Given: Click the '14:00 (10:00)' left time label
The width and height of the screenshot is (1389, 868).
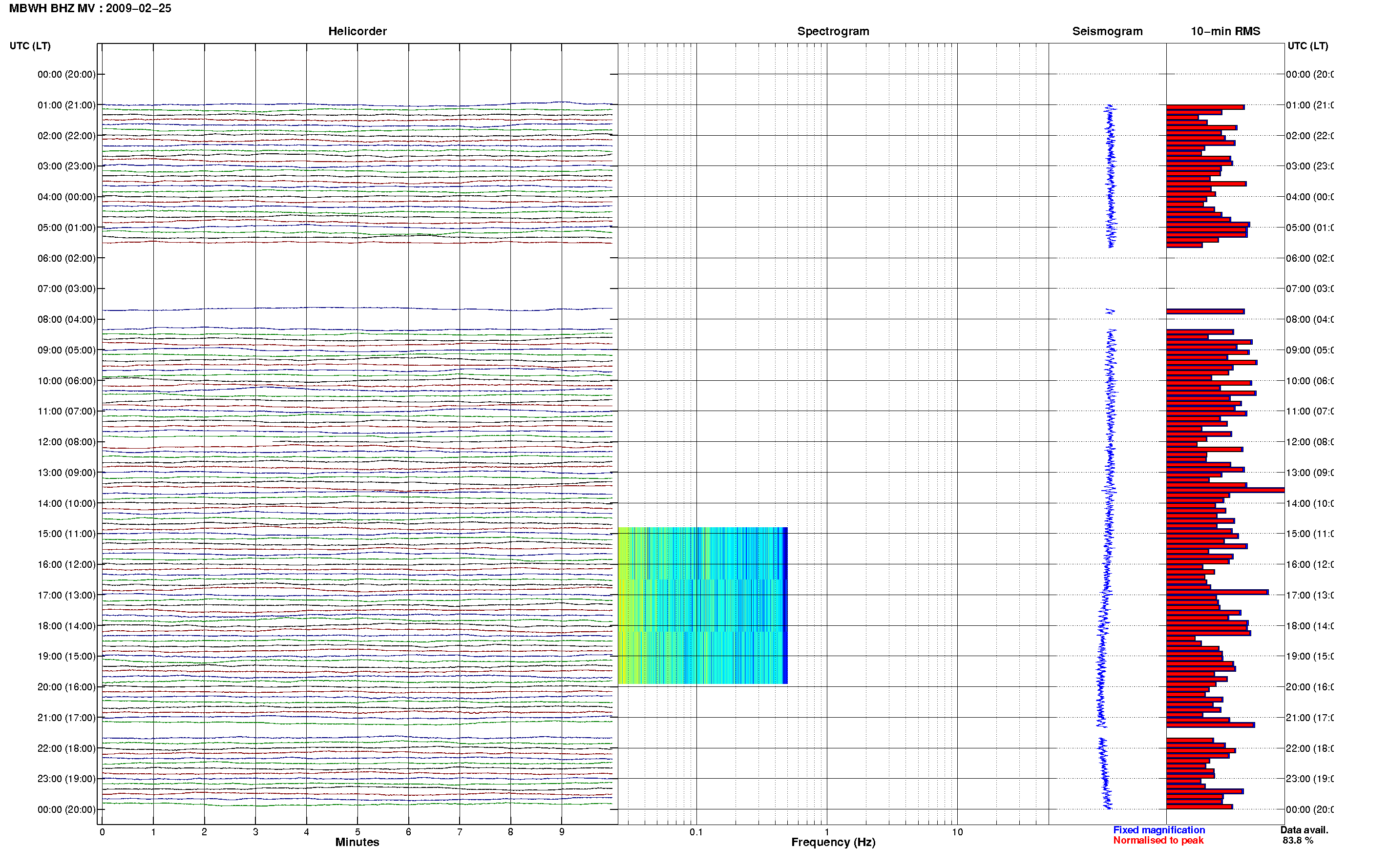Looking at the screenshot, I should 66,503.
